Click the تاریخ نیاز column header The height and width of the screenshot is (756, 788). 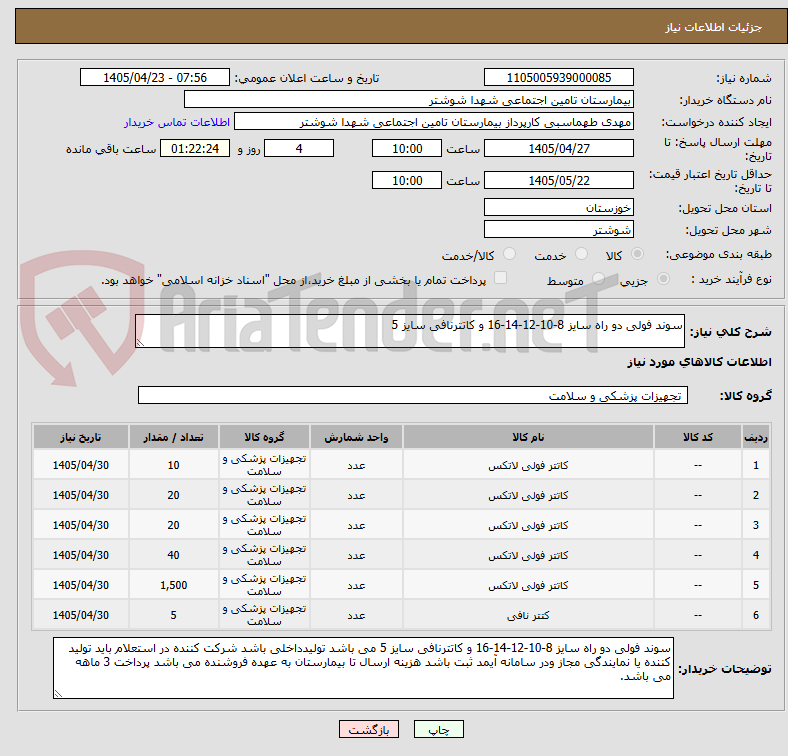pos(81,437)
